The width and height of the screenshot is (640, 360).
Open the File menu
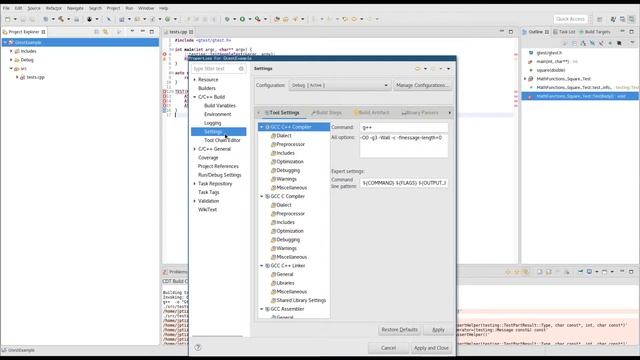click(6, 8)
